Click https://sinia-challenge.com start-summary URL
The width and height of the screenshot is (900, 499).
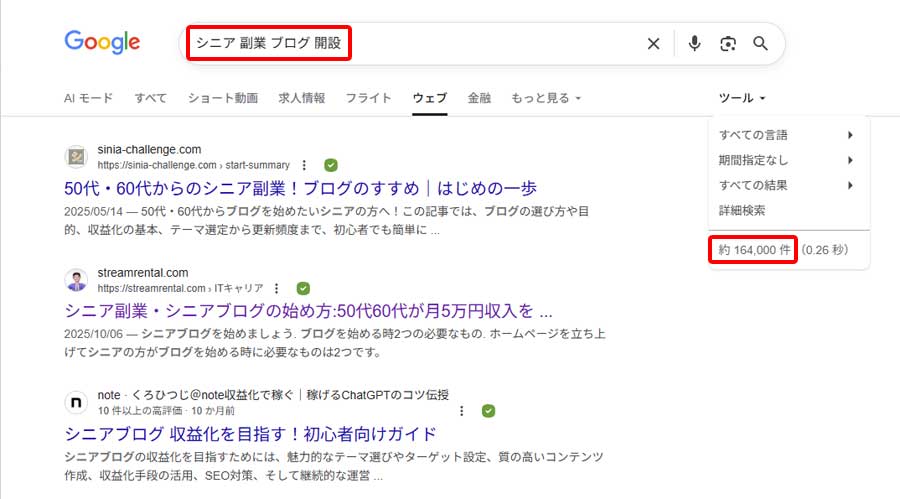pyautogui.click(x=193, y=165)
